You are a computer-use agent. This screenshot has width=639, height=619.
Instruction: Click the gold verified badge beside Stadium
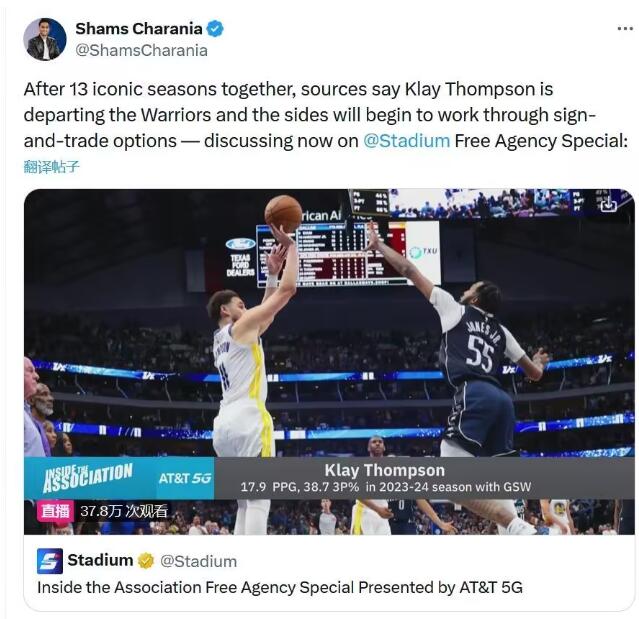point(145,561)
